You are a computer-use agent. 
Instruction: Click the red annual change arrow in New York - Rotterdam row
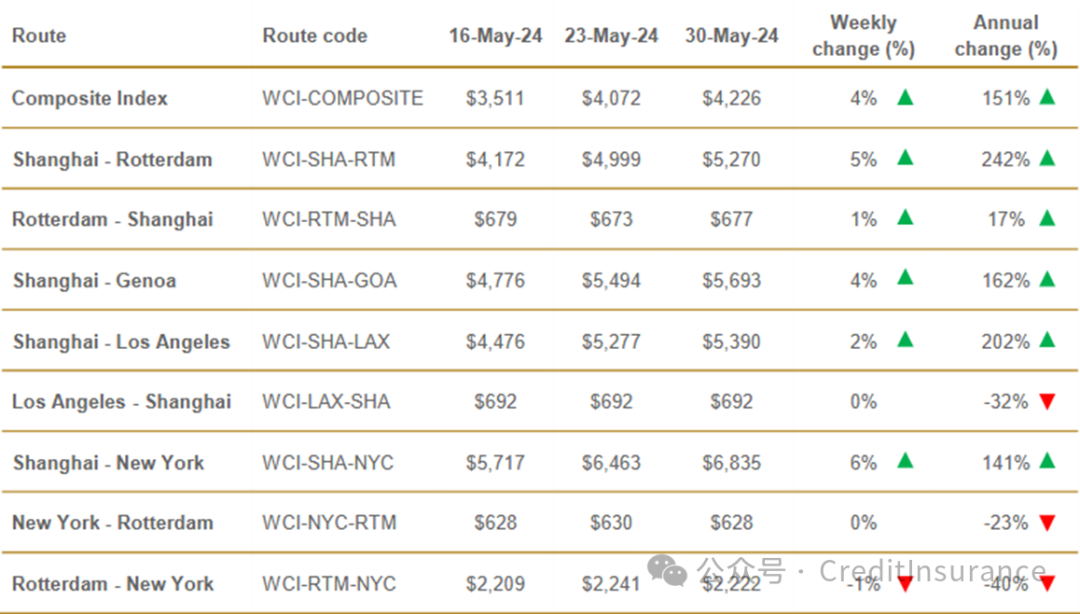(1047, 523)
